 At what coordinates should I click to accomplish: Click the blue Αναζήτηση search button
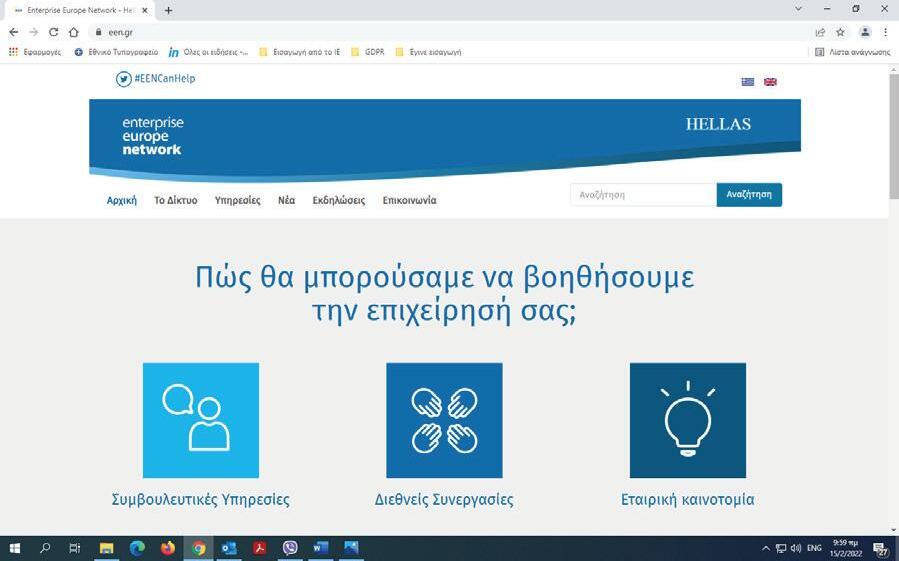pos(749,194)
